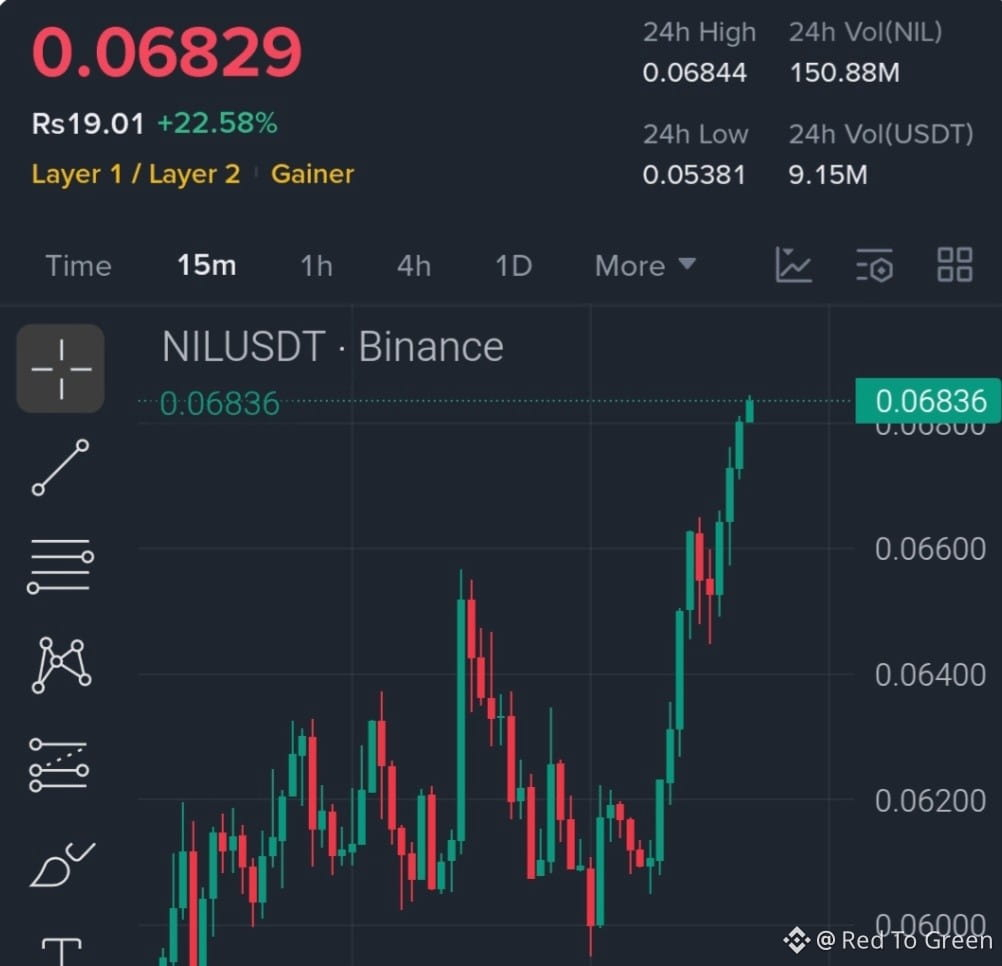The width and height of the screenshot is (1002, 966).
Task: Switch to the 4h interval
Action: 413,266
